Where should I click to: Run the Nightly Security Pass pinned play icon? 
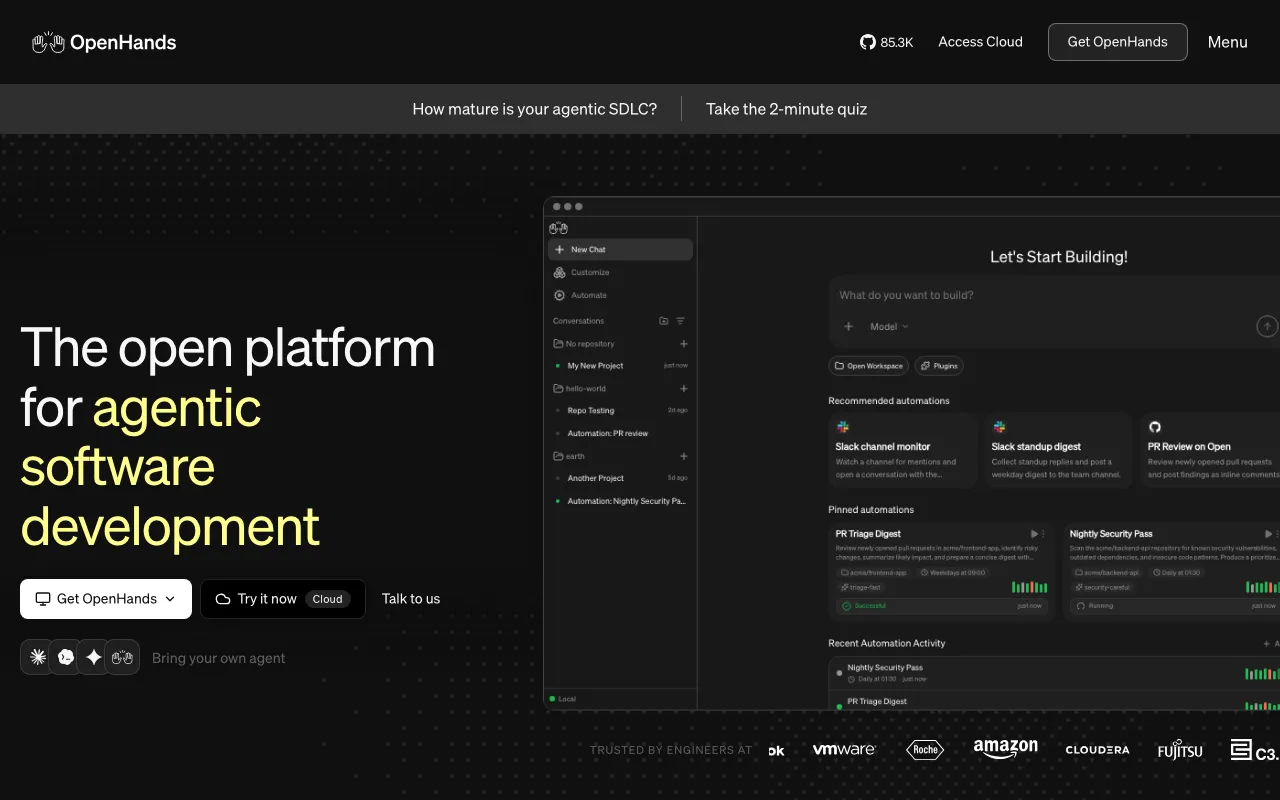click(x=1270, y=534)
